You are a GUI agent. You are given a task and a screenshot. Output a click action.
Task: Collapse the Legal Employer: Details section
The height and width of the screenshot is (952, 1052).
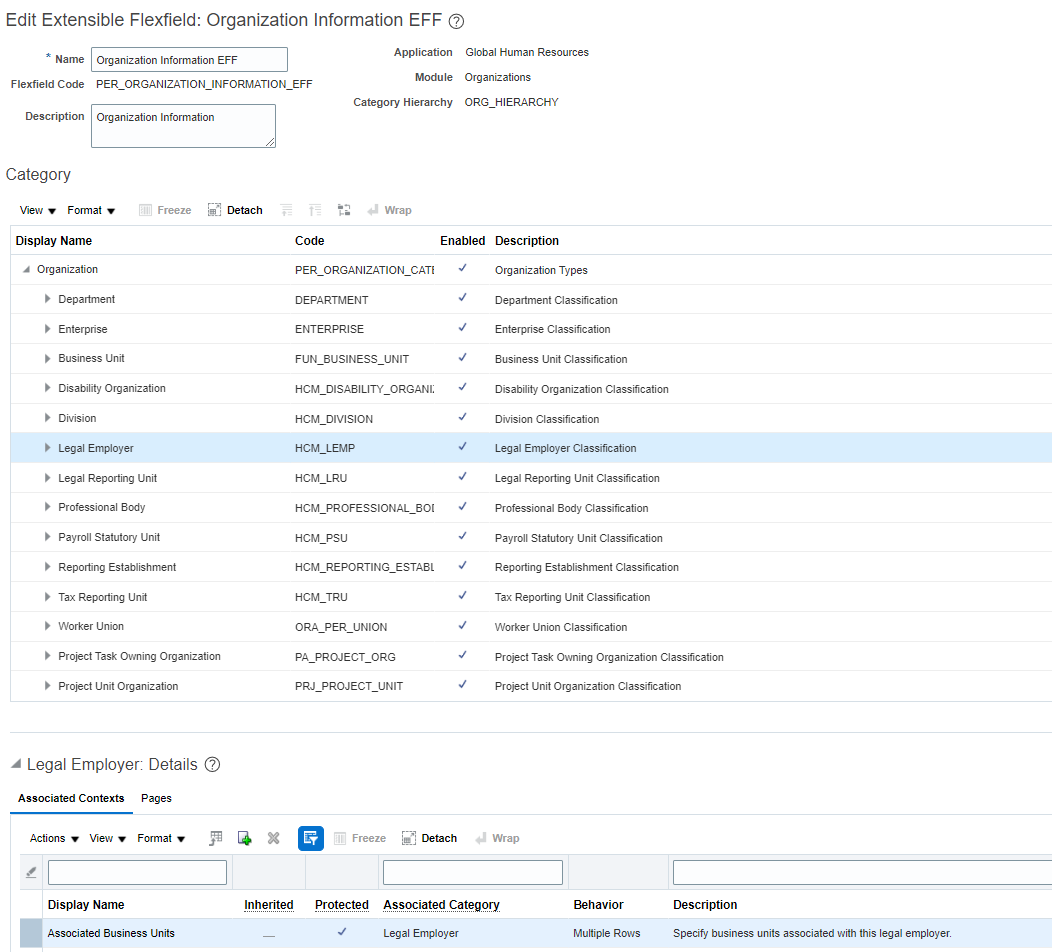click(x=13, y=764)
